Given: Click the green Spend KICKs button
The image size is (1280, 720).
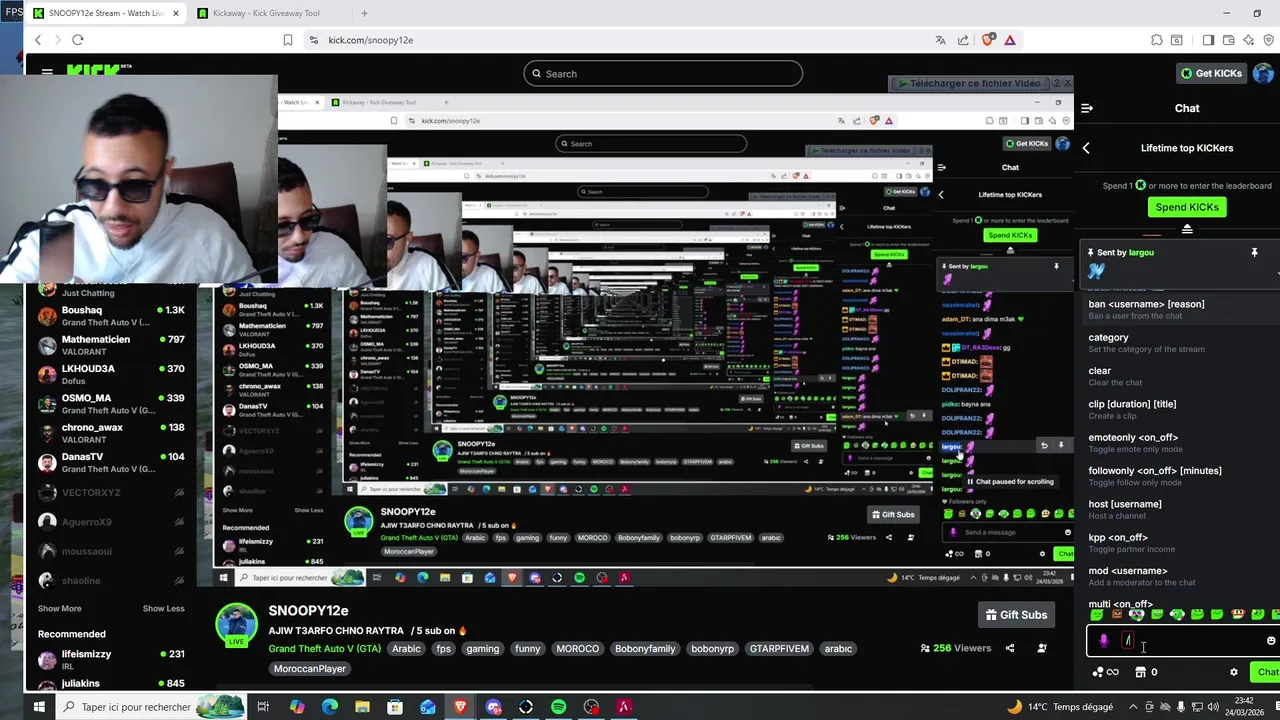Looking at the screenshot, I should tap(1187, 207).
